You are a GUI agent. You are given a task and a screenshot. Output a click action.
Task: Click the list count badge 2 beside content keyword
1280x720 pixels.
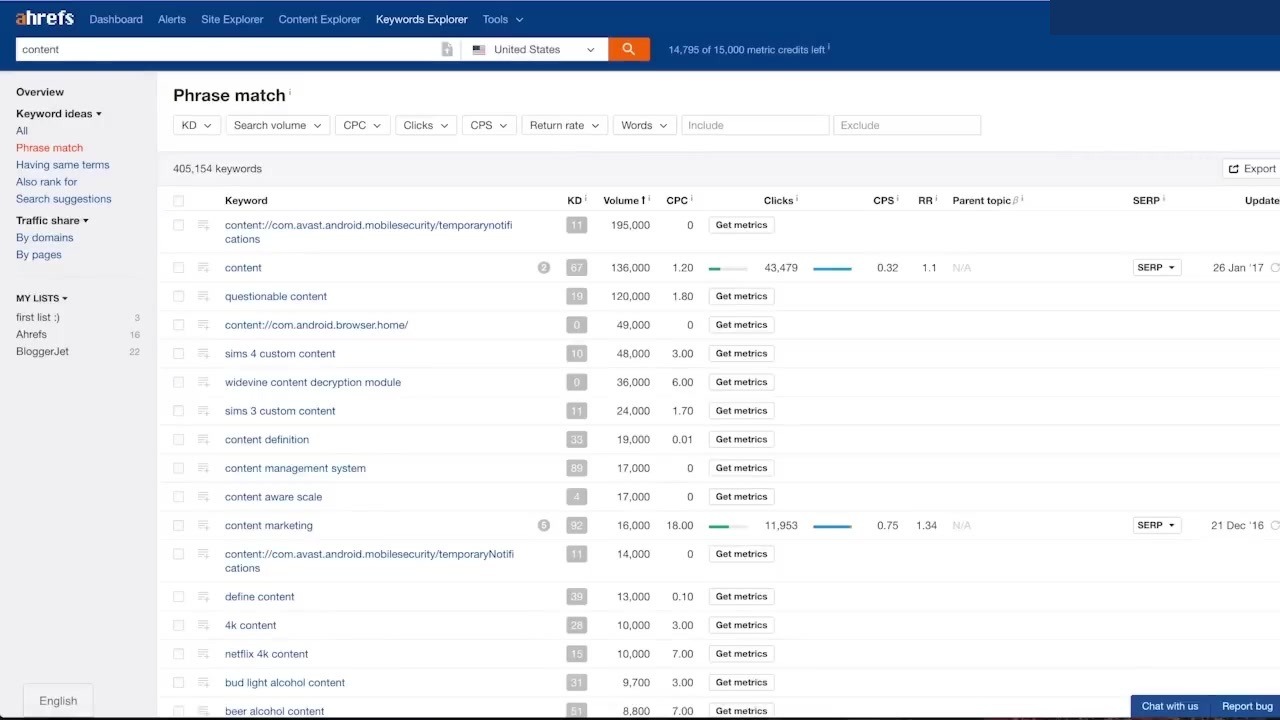(544, 267)
